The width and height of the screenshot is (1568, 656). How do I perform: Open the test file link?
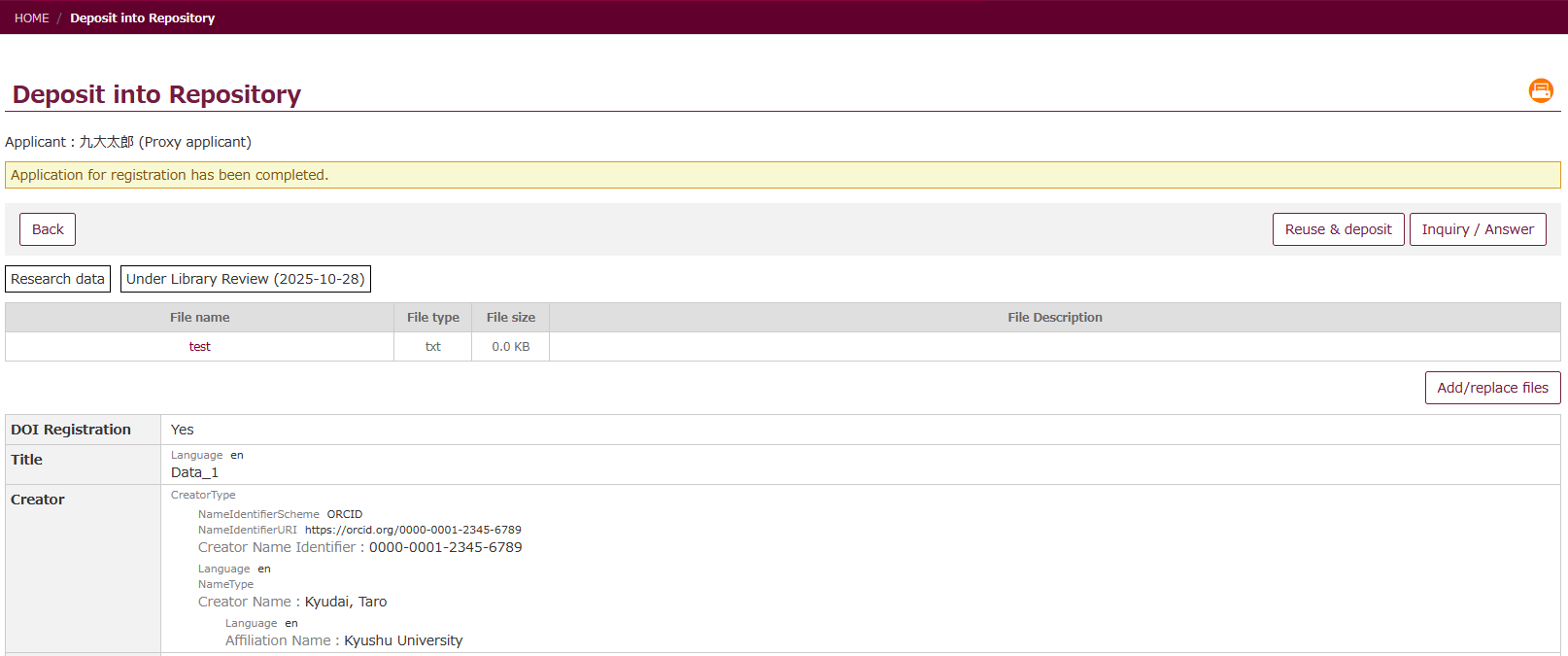click(x=199, y=347)
